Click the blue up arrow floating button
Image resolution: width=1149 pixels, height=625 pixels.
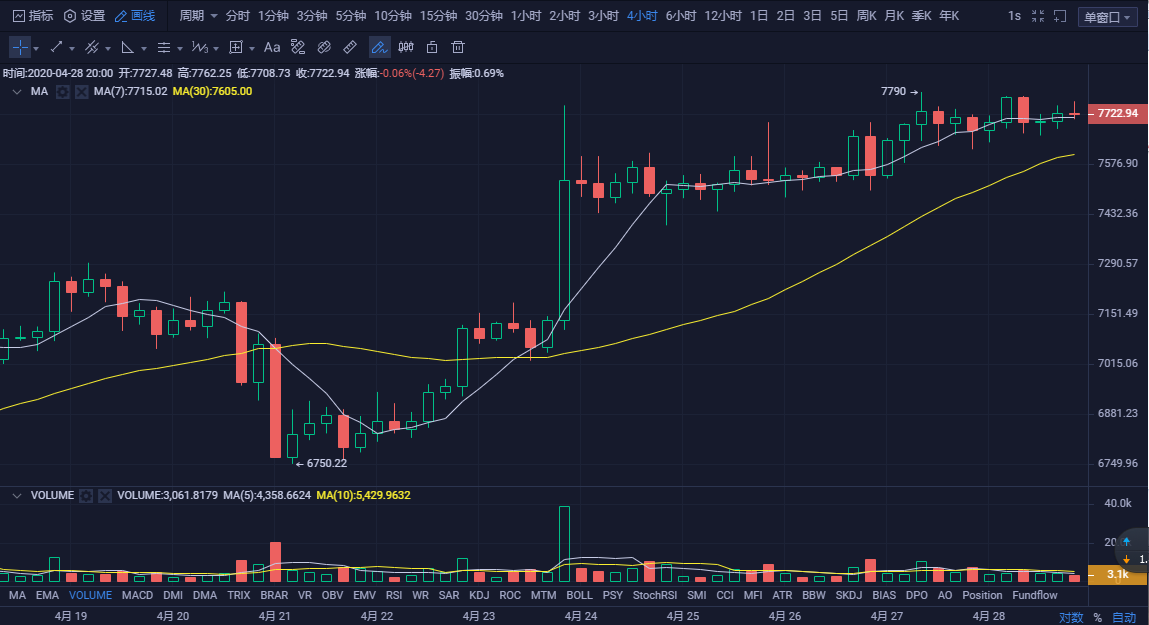click(x=1126, y=542)
